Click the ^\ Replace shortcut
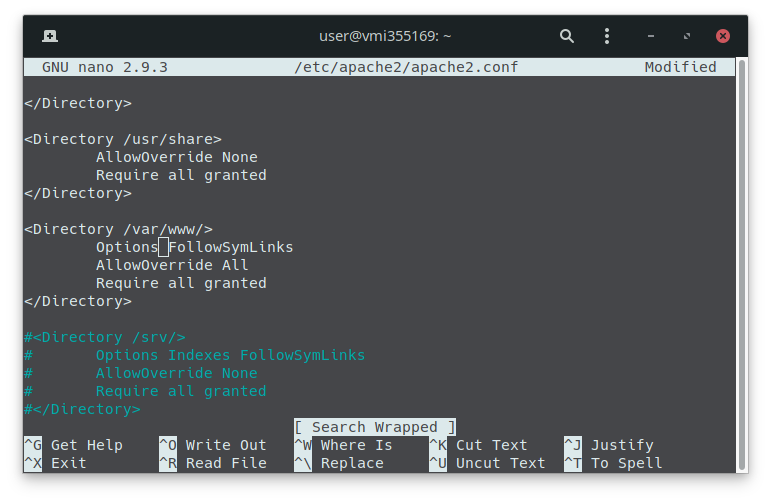Screen dimensions: 771x504 click(x=339, y=463)
